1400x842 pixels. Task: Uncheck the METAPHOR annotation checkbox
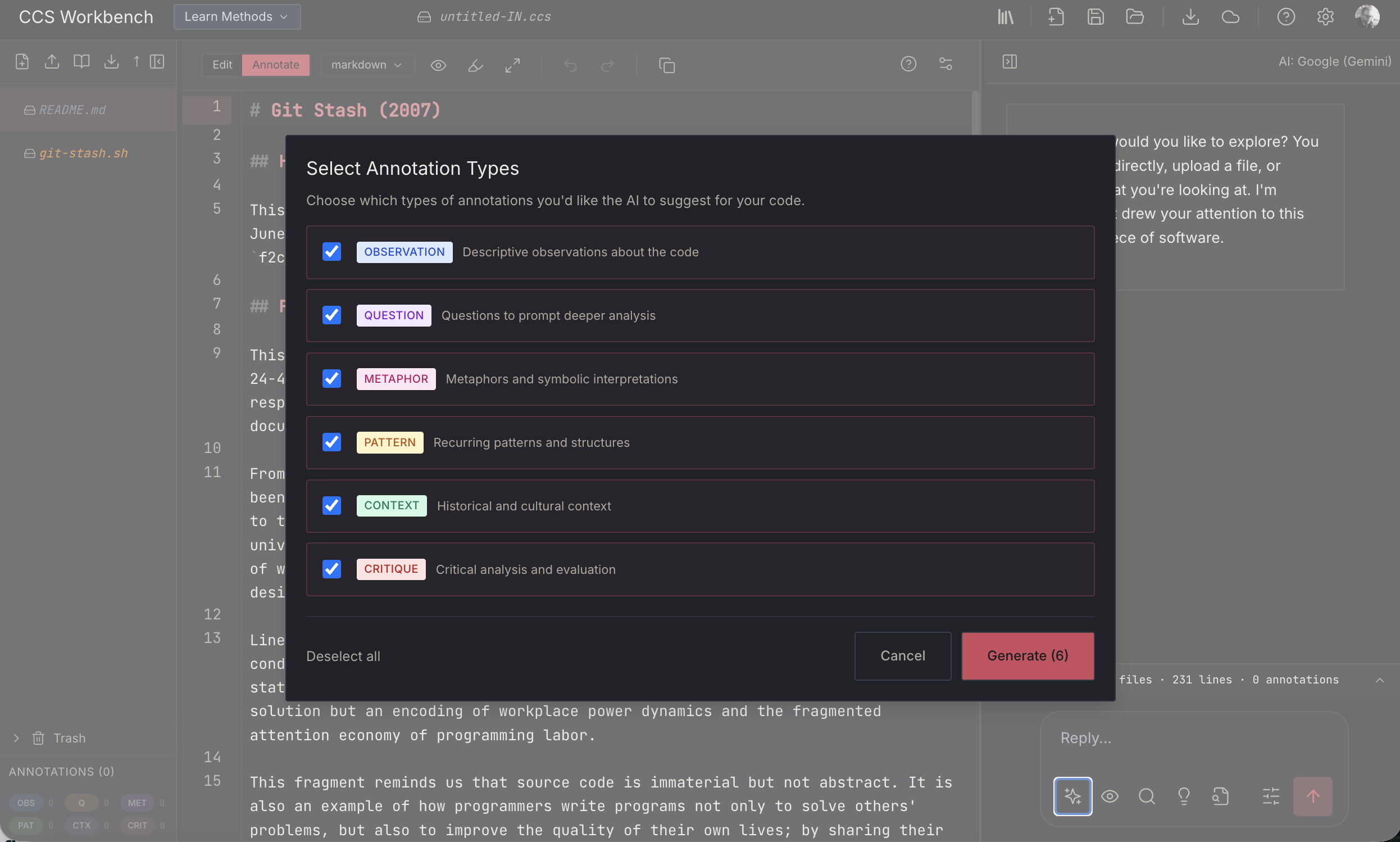pyautogui.click(x=331, y=378)
